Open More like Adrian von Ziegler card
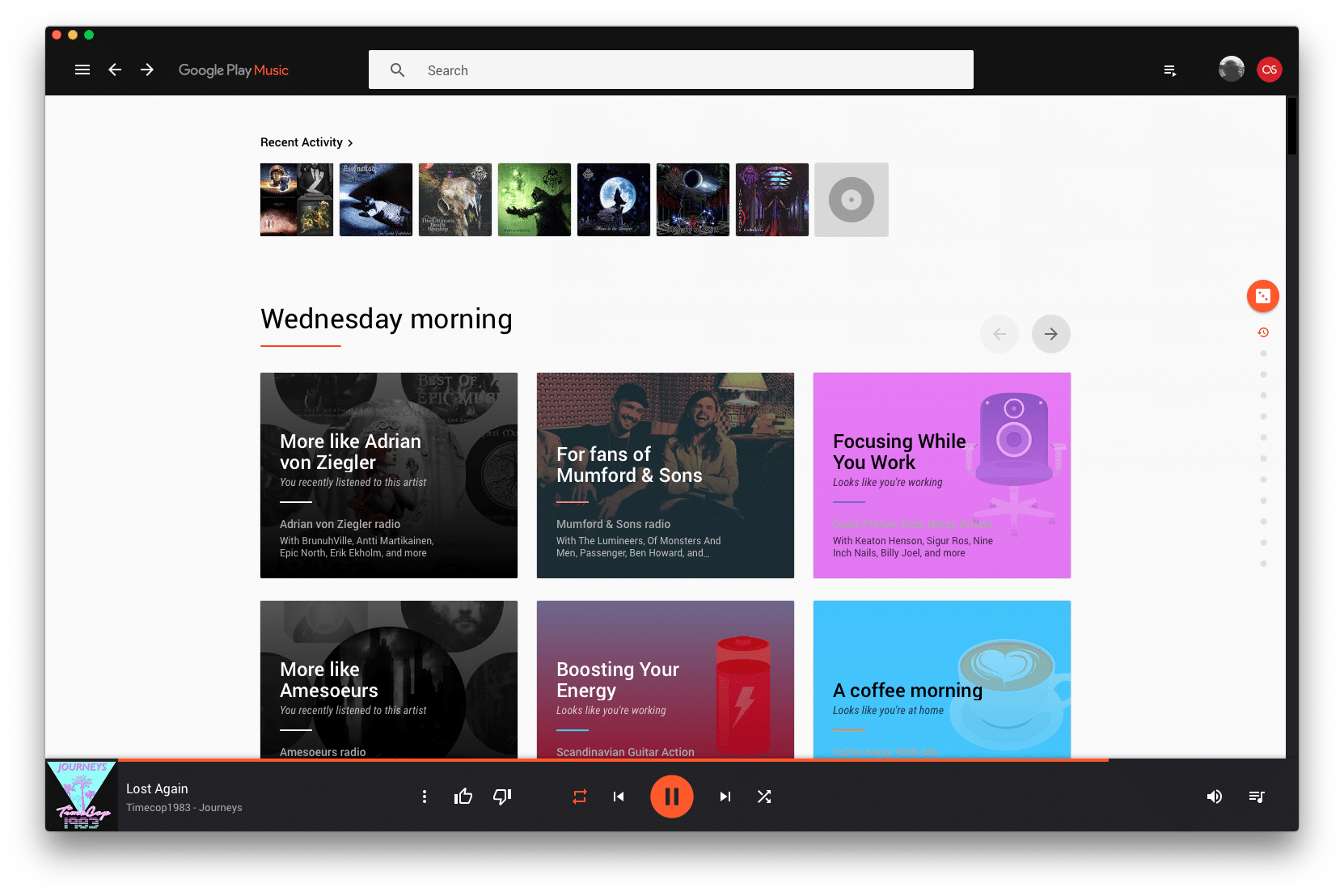The image size is (1344, 896). point(389,475)
